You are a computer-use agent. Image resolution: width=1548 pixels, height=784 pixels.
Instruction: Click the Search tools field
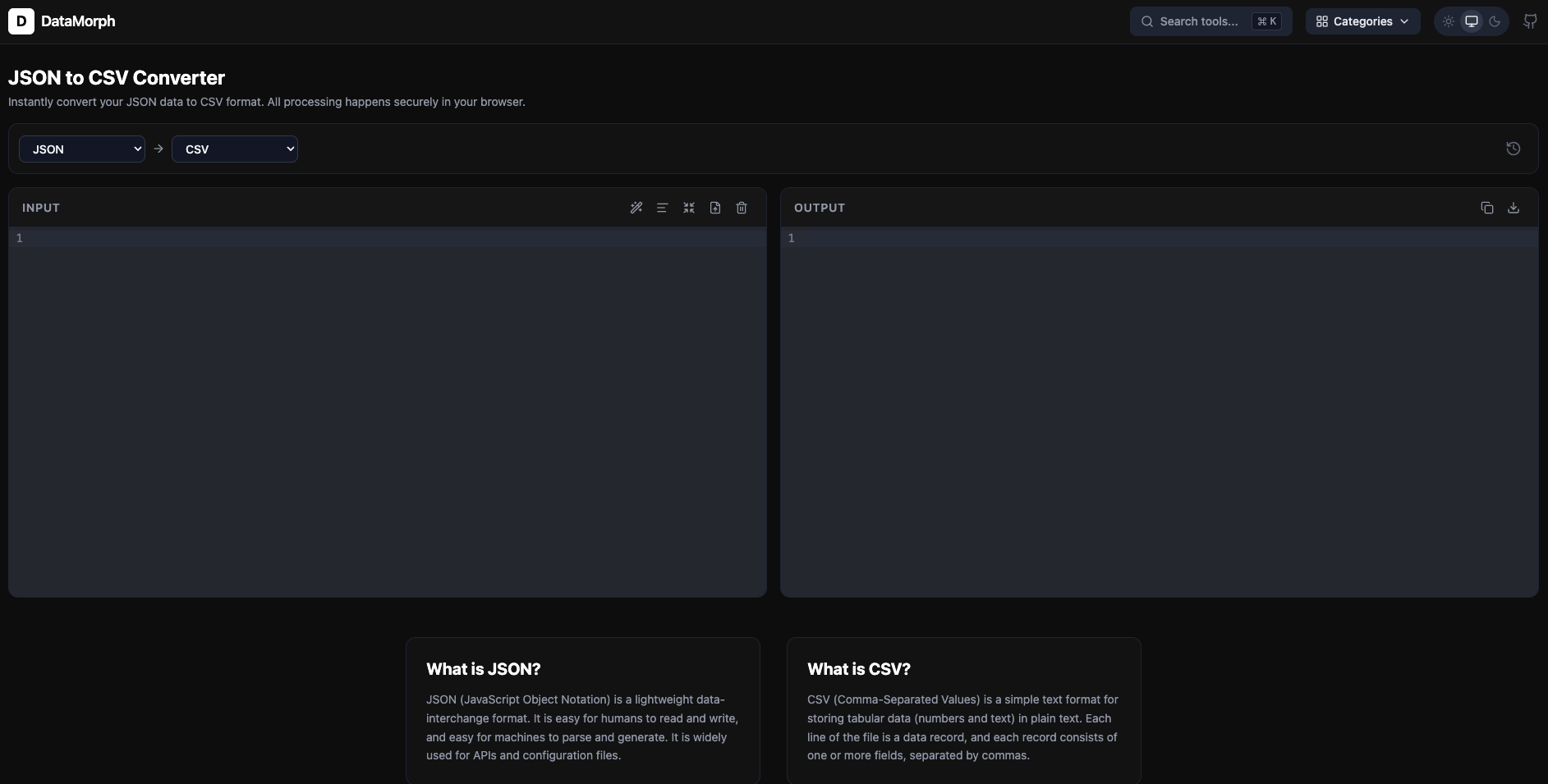pos(1211,21)
